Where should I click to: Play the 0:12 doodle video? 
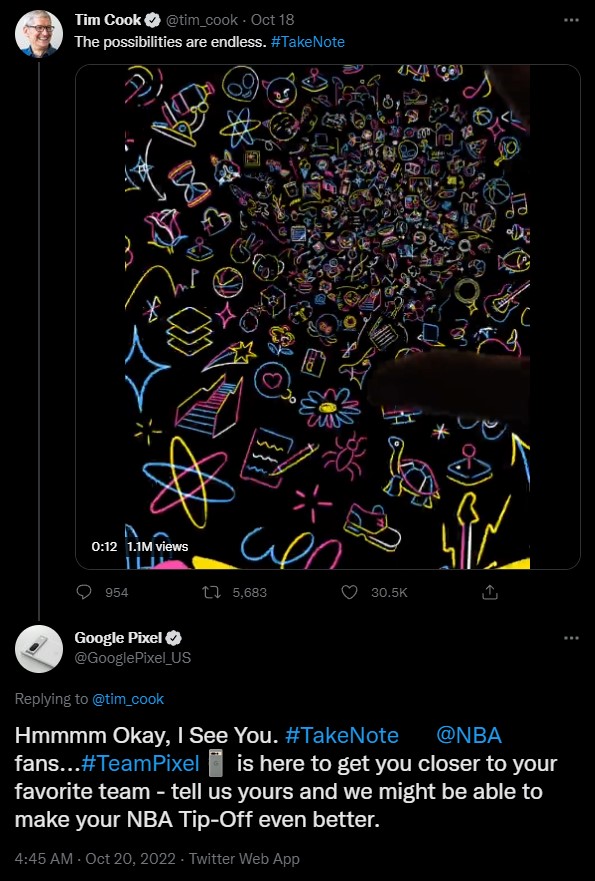328,317
